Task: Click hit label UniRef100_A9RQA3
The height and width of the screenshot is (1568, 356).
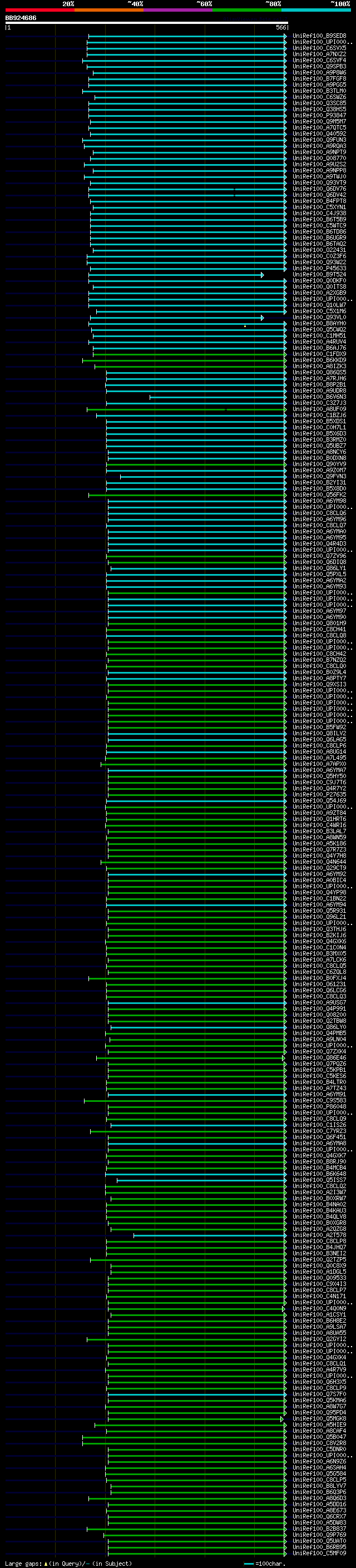Action: [x=319, y=146]
